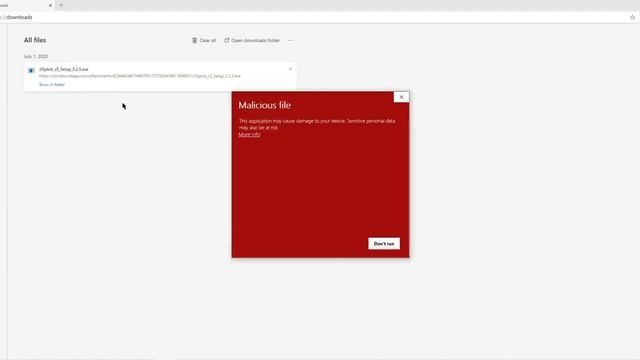Remove the Setup exe download entry
This screenshot has width=640, height=360.
tap(290, 69)
